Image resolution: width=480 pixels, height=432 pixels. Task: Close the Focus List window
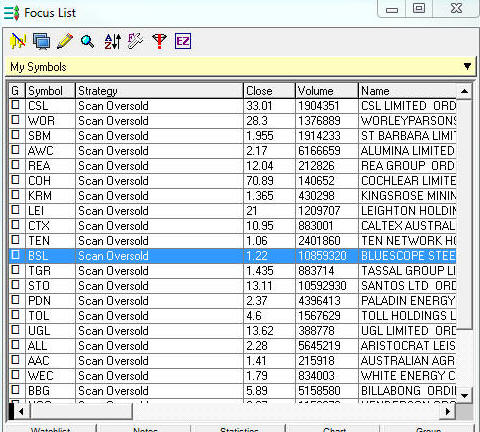[x=456, y=9]
